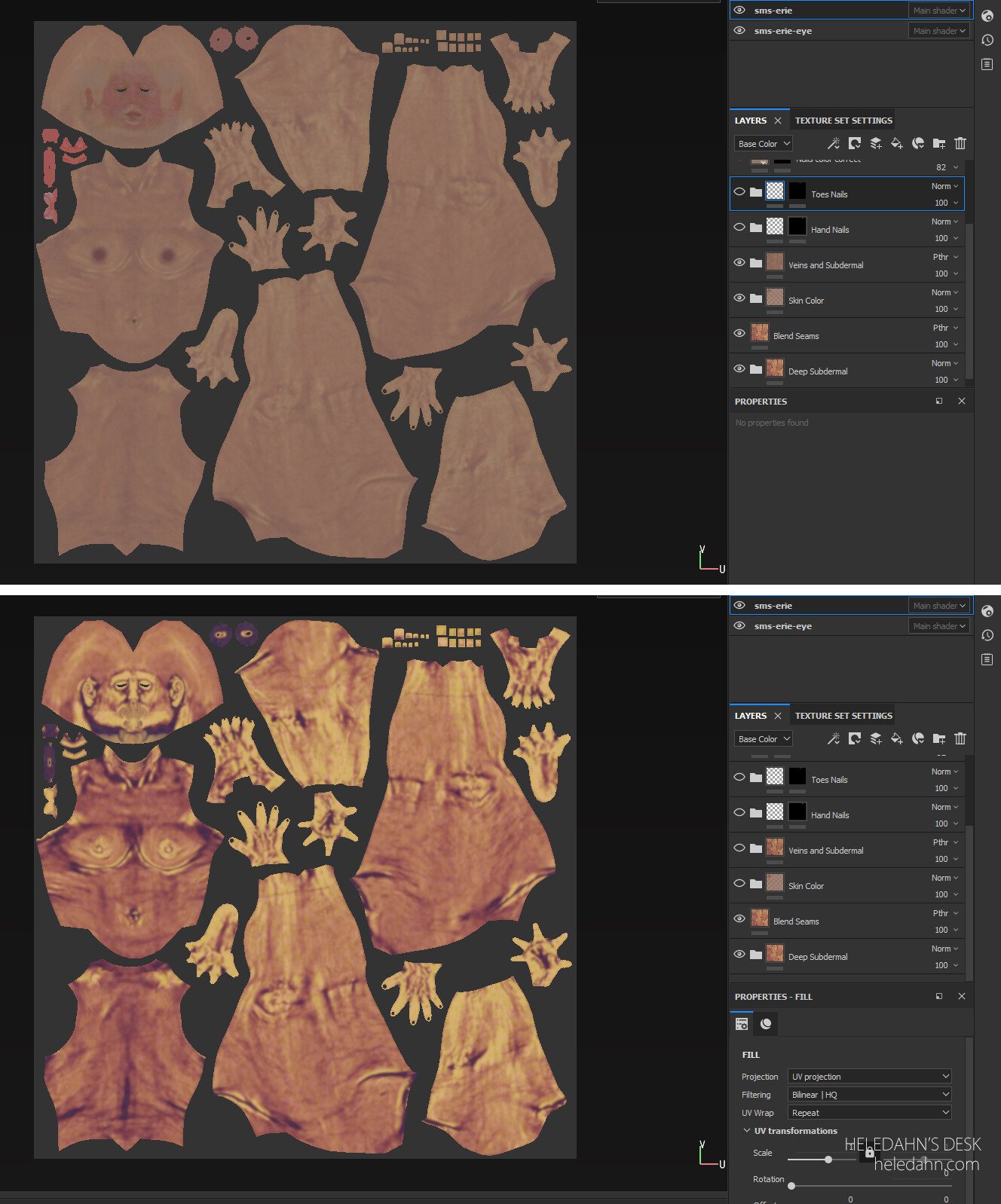Click Smart material icon in bottom screenshot

[917, 738]
